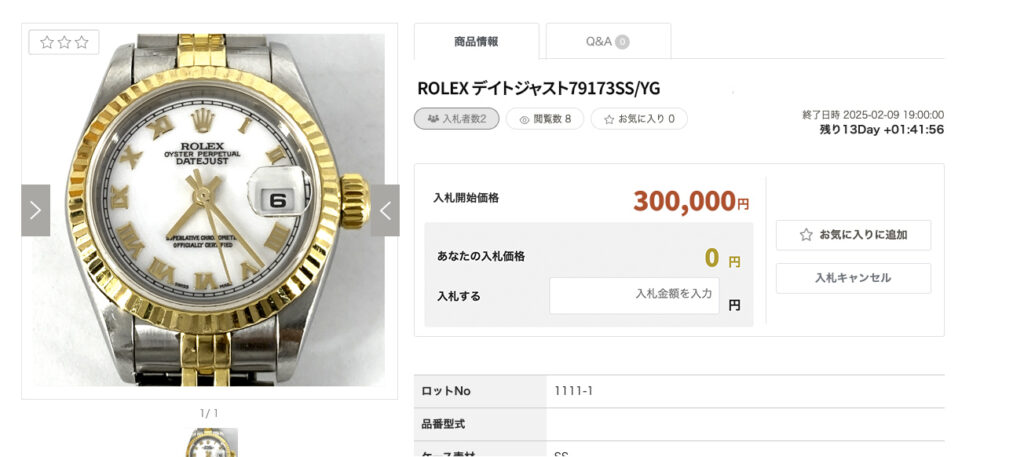Select the watch thumbnail below main image

tap(210, 443)
